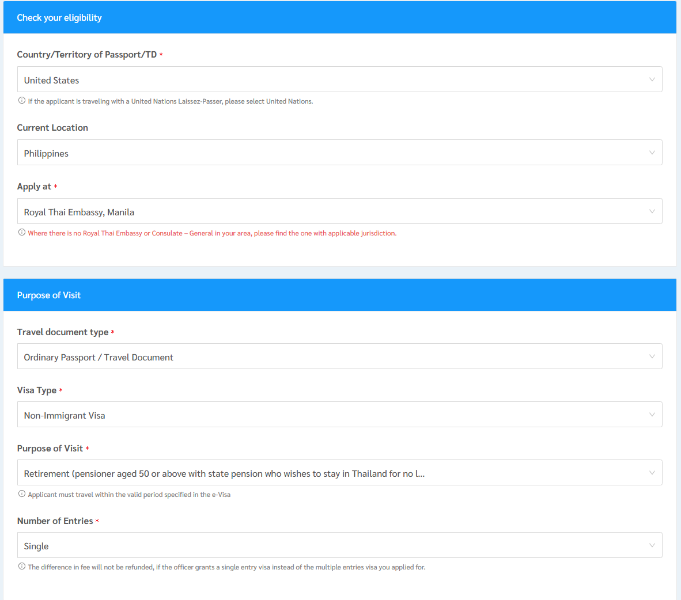Click the 'Check your eligibility' section header
This screenshot has height=600, width=681.
(59, 18)
